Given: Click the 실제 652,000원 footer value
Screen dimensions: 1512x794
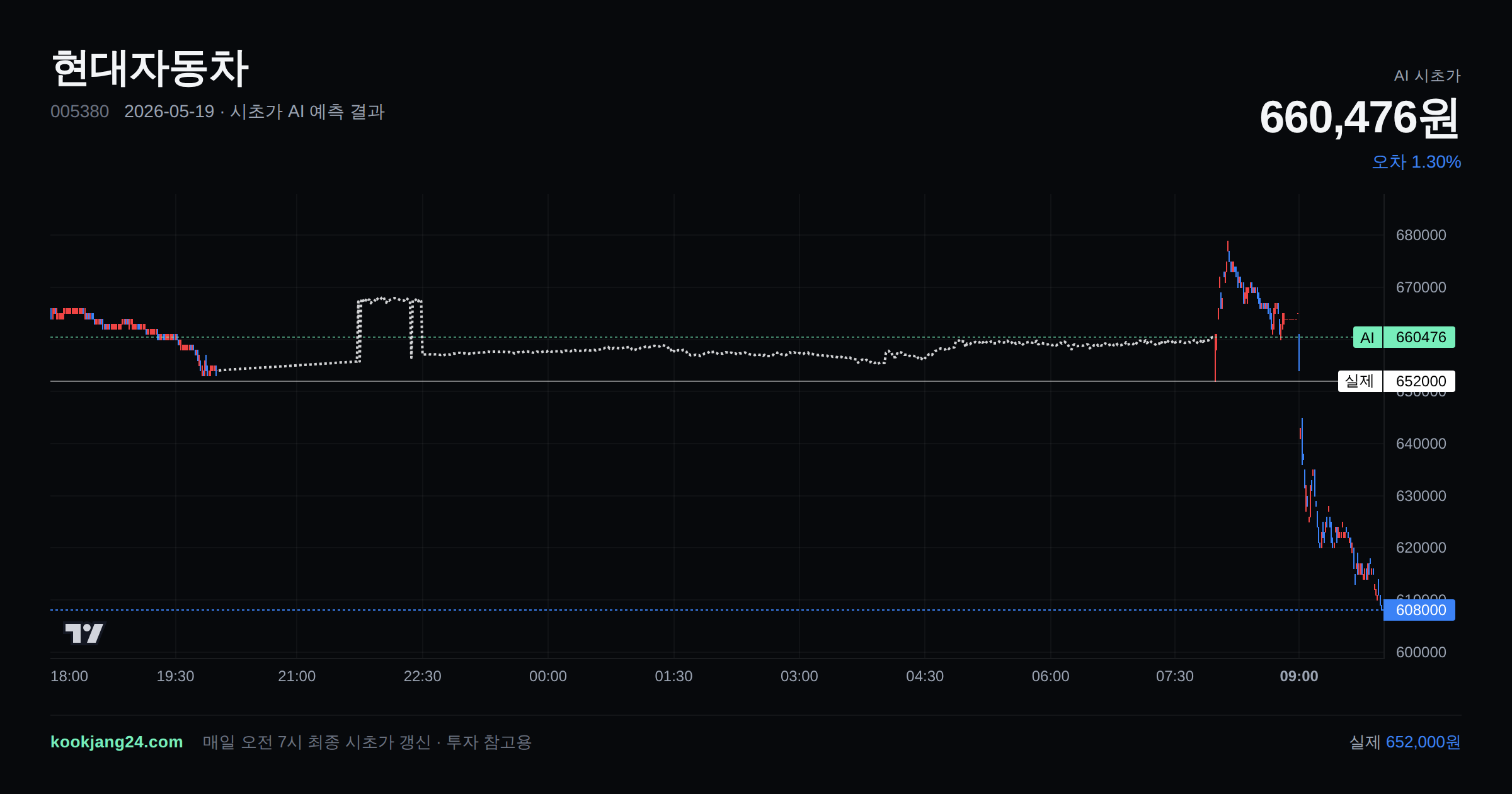Looking at the screenshot, I should (1405, 742).
